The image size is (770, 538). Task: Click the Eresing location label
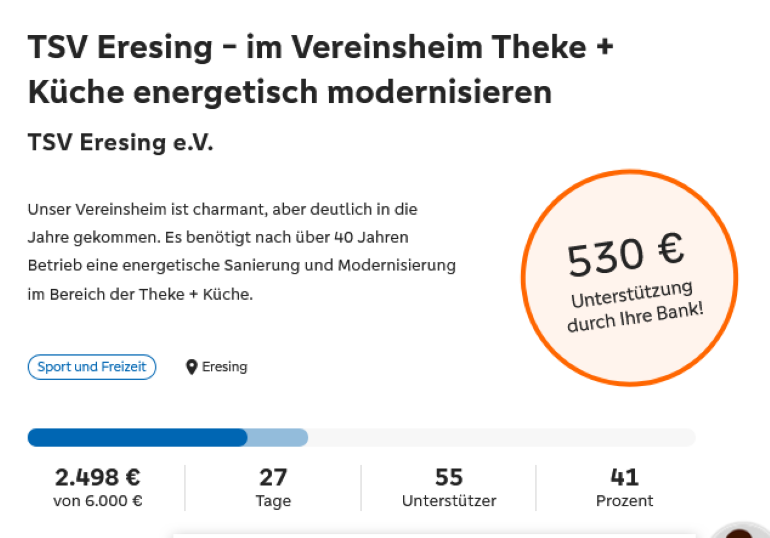(x=224, y=367)
